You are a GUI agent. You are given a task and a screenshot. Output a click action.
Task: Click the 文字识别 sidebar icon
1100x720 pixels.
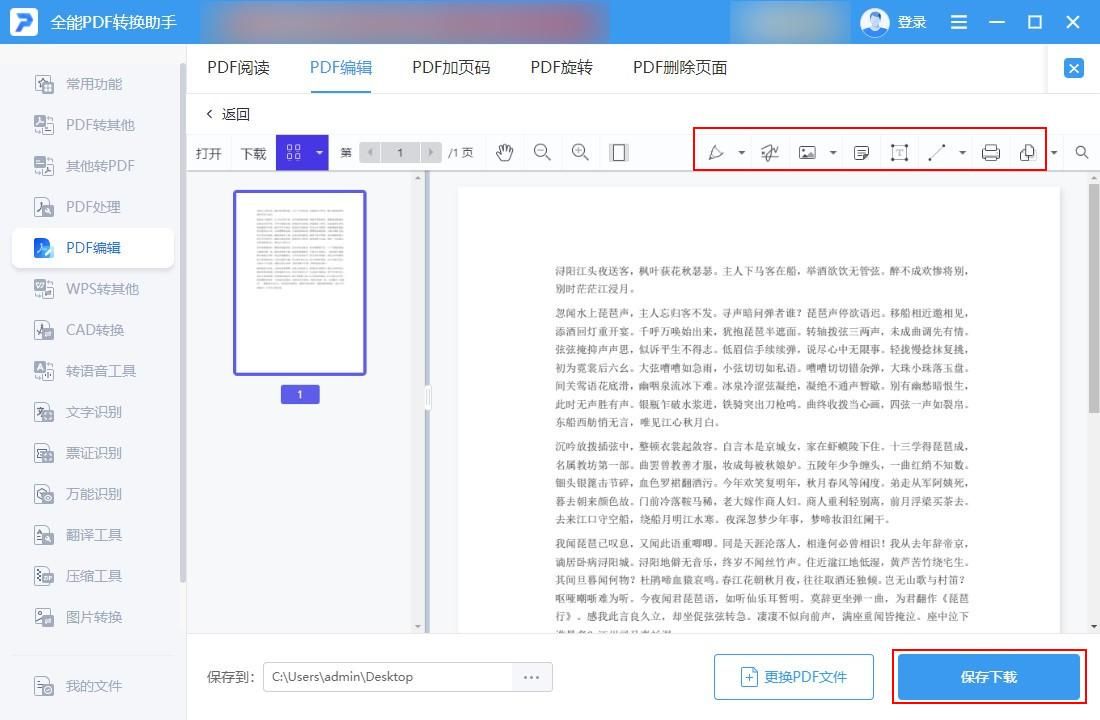(43, 412)
